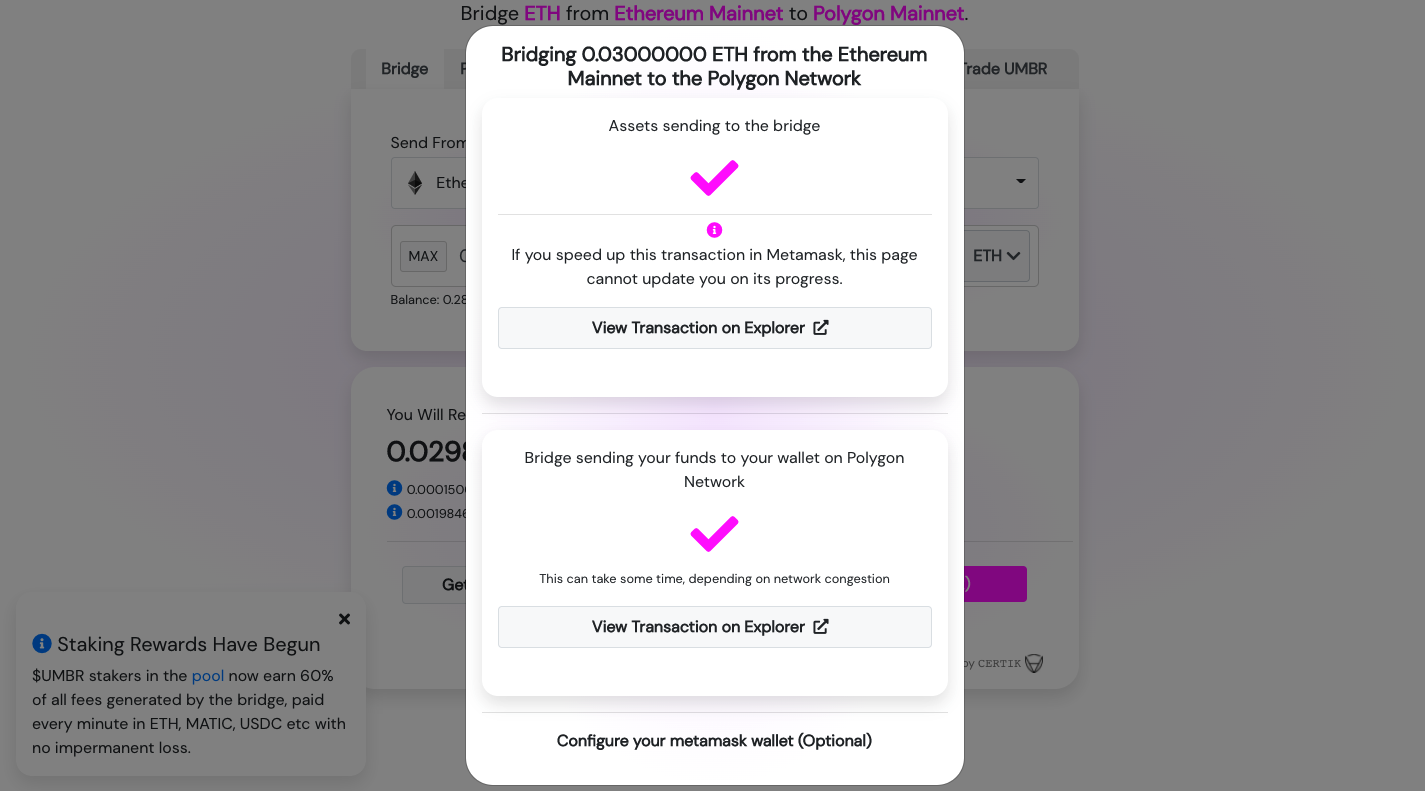
Task: Switch to the Bridge tab
Action: [x=404, y=69]
